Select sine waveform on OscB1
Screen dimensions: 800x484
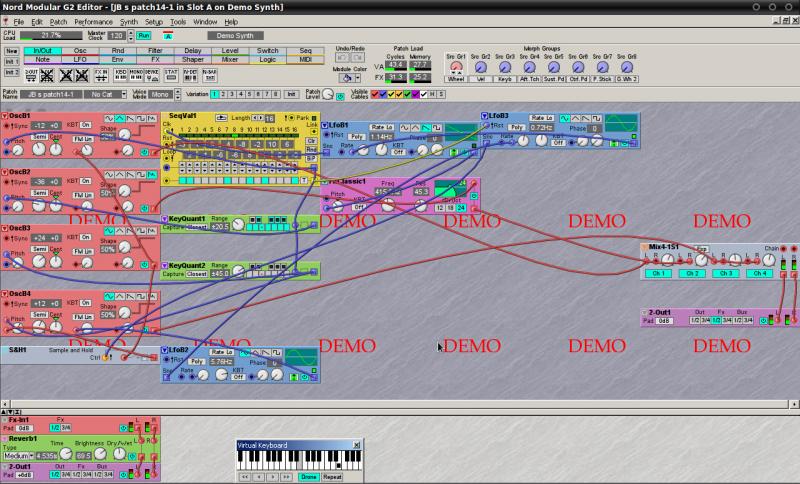point(109,118)
